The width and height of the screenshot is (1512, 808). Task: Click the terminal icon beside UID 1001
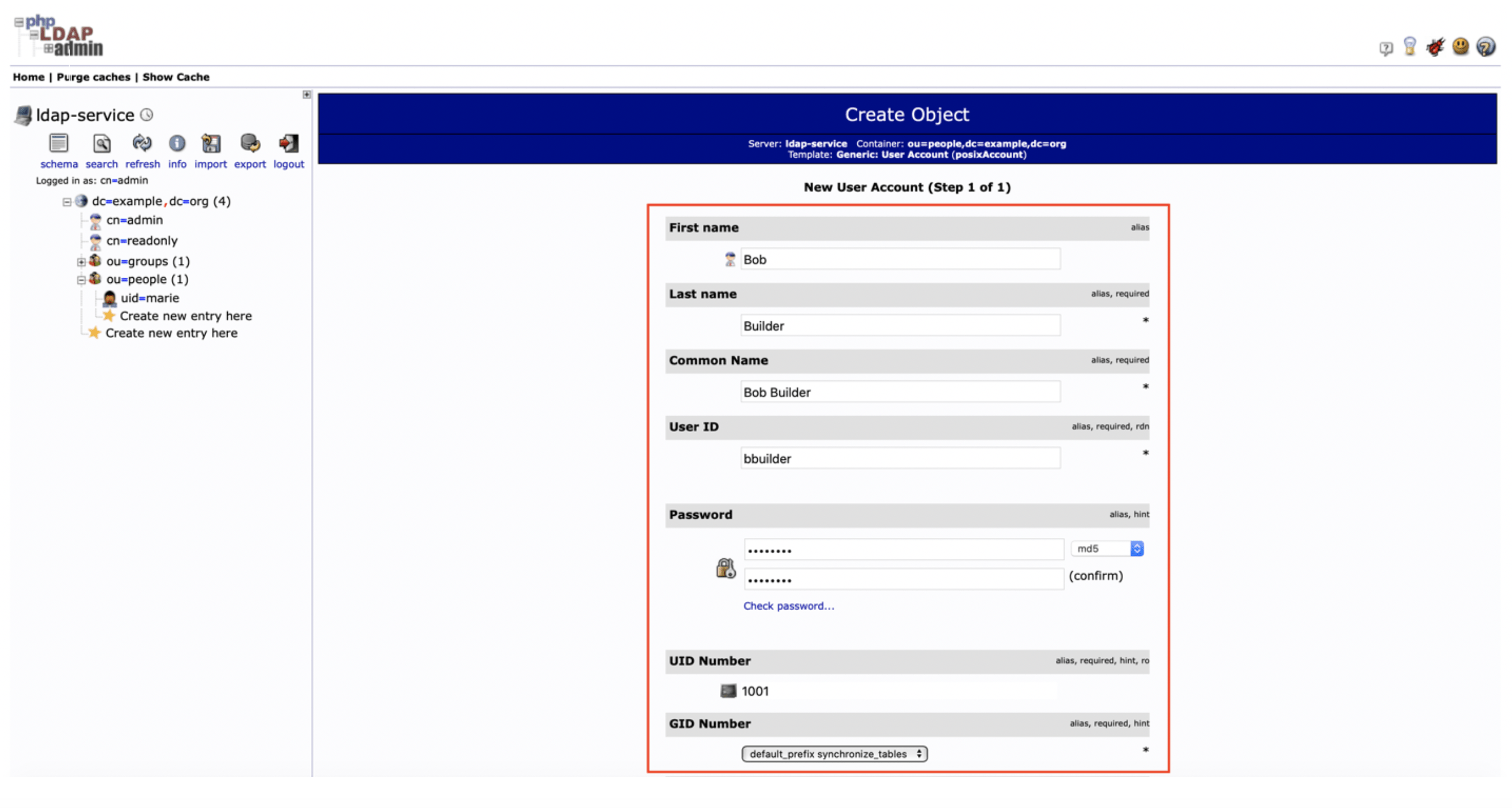point(728,690)
